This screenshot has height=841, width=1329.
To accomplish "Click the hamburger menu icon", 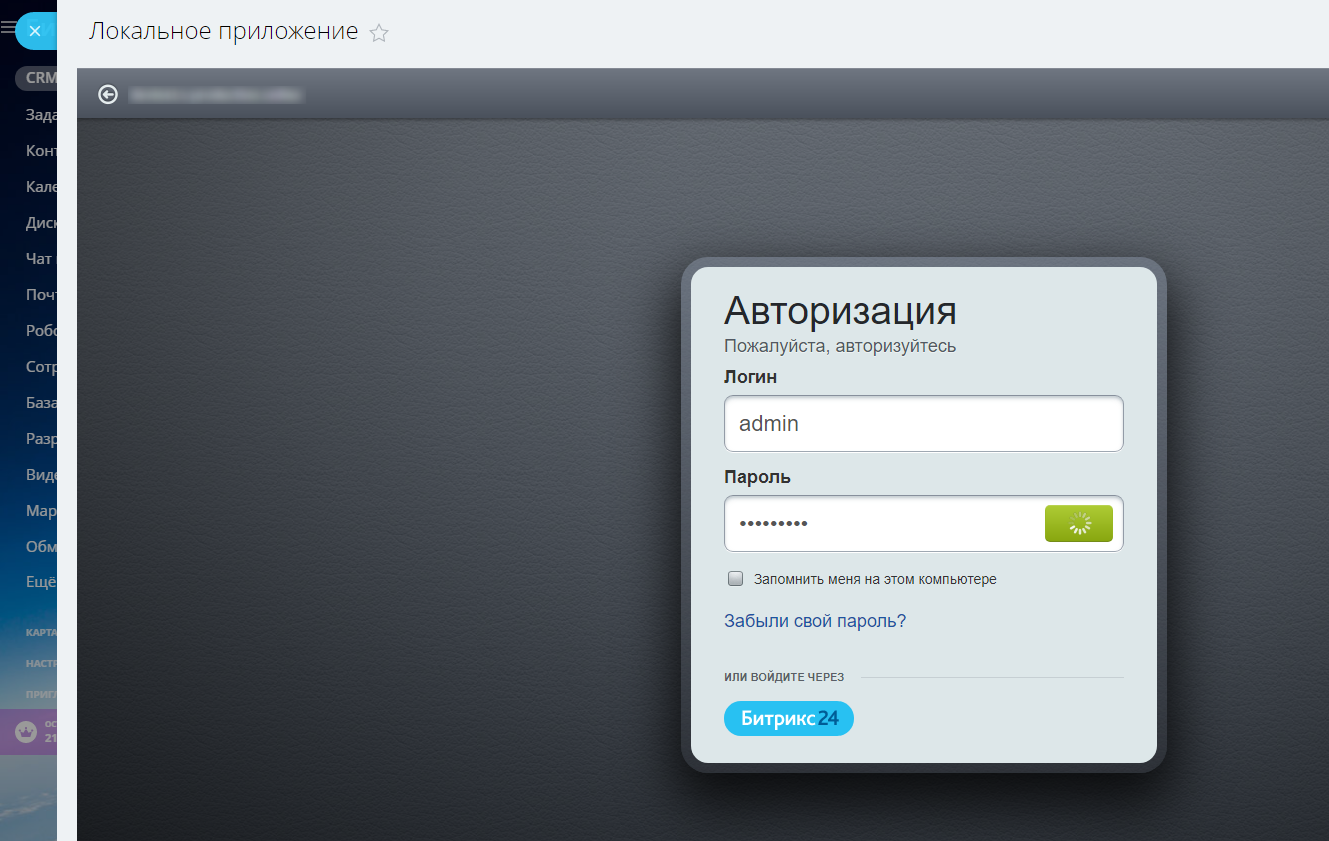I will coord(7,29).
